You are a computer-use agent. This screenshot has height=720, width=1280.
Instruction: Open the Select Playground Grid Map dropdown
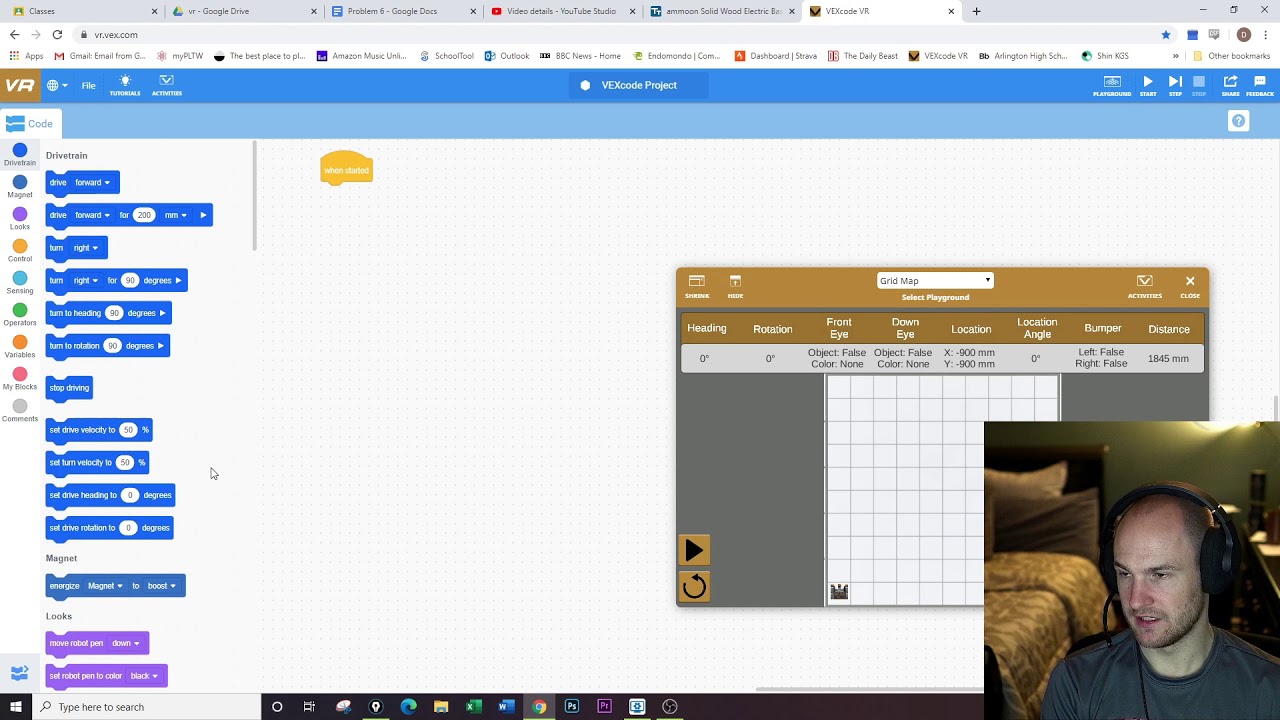tap(935, 281)
